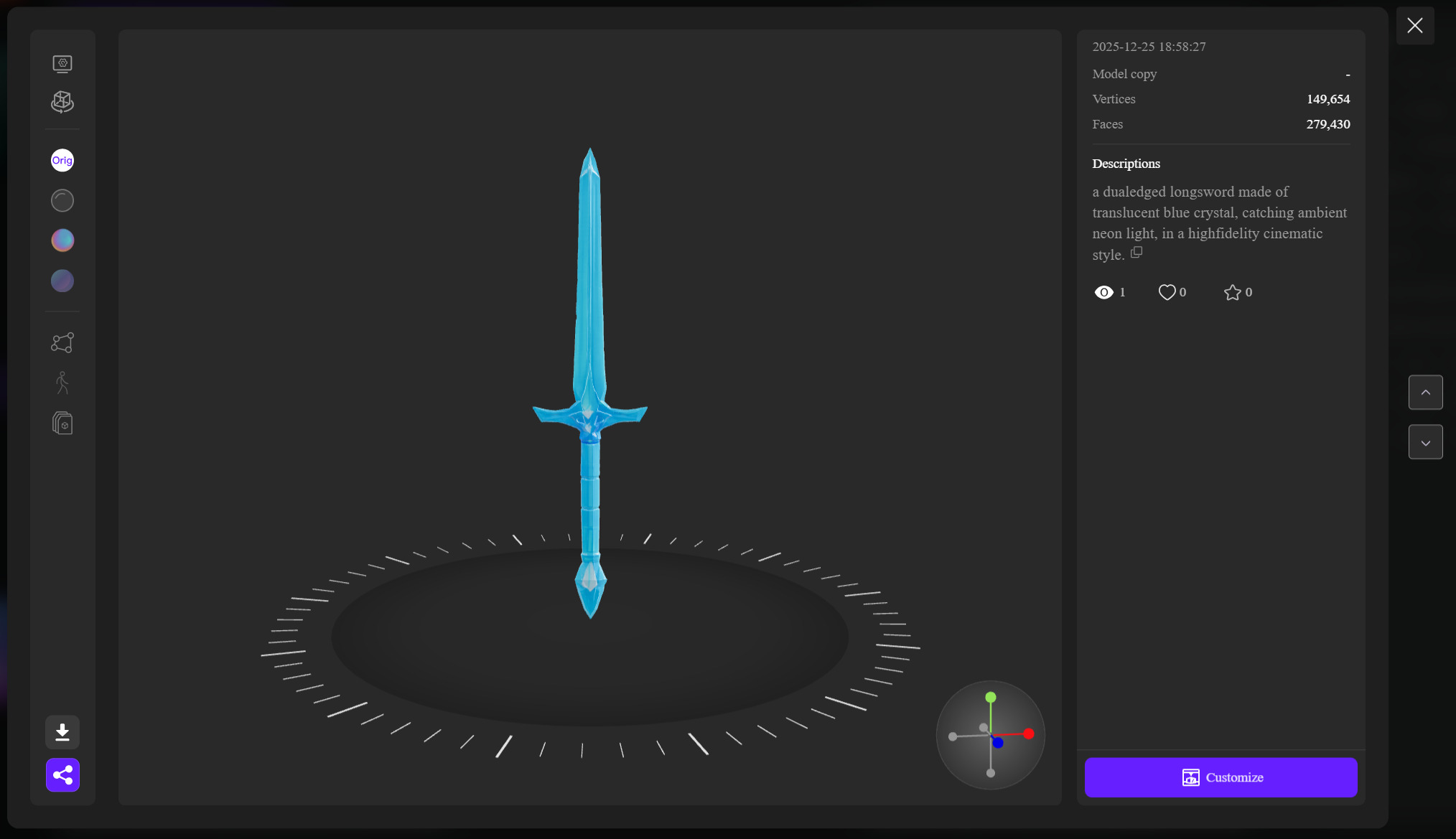Open the render settings panel icon
The height and width of the screenshot is (839, 1456).
pyautogui.click(x=62, y=63)
